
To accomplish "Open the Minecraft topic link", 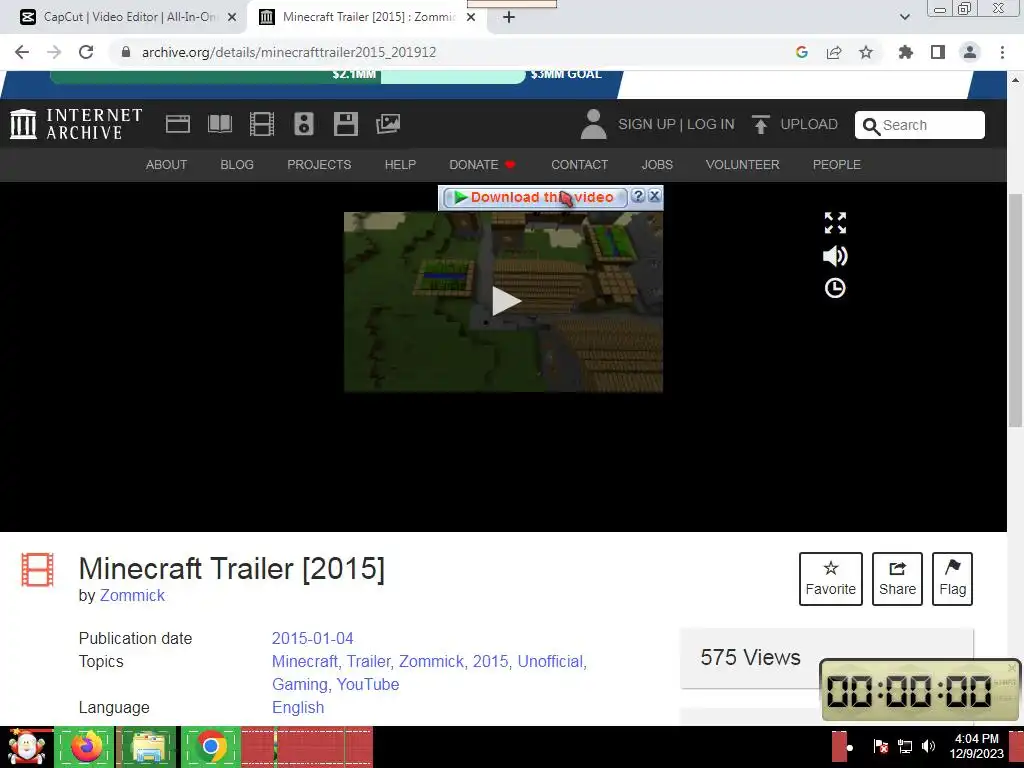I will [306, 662].
